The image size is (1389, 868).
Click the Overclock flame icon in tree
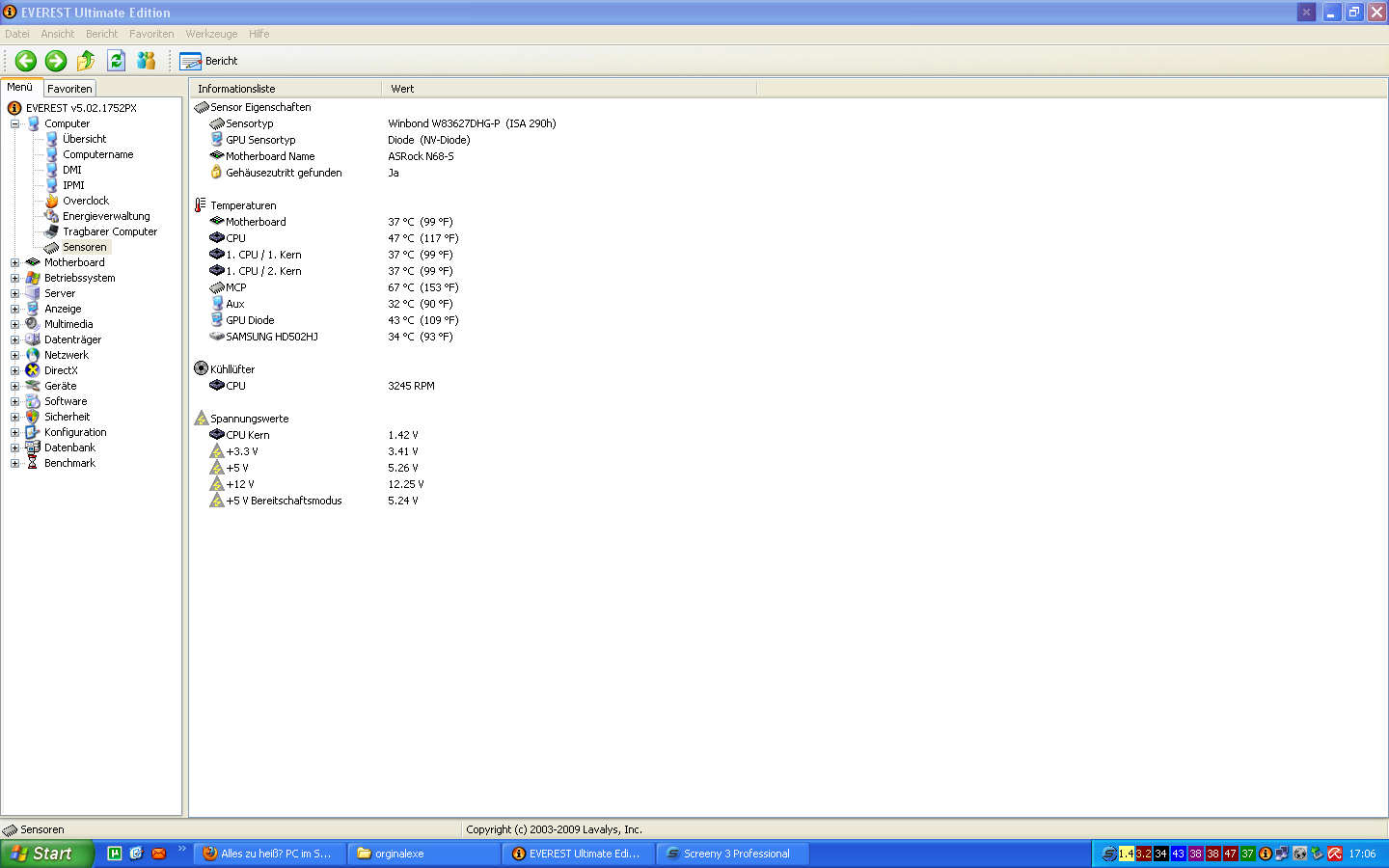point(52,201)
